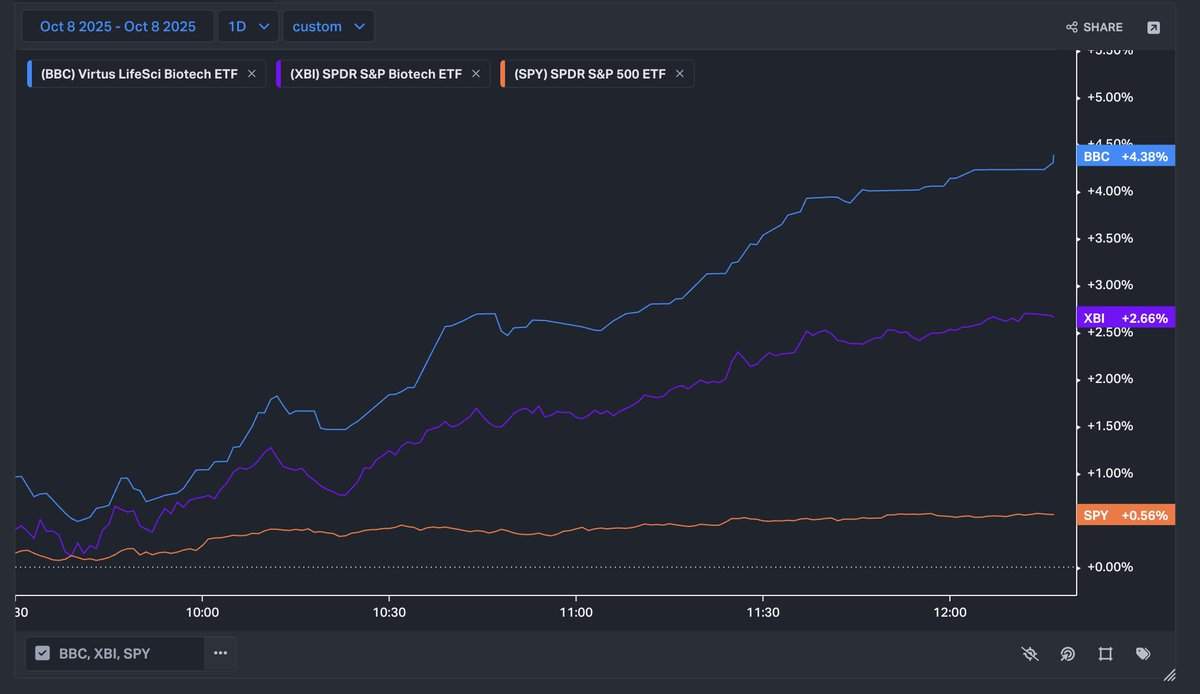
Task: Click the +1.00% y-axis label
Action: (1111, 473)
